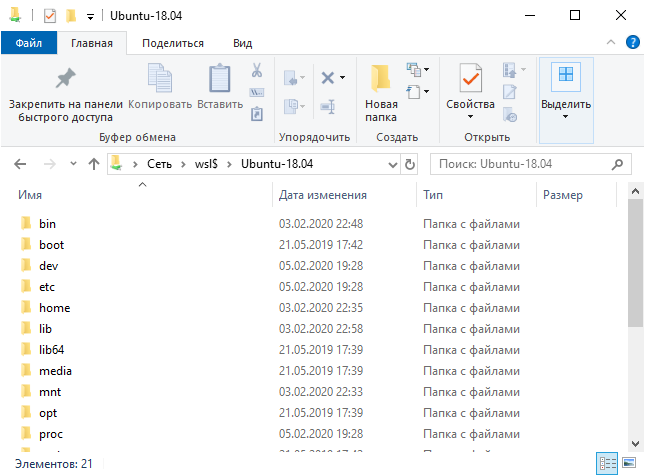The height and width of the screenshot is (476, 645).
Task: Click the Cut scissors icon
Action: tap(257, 70)
